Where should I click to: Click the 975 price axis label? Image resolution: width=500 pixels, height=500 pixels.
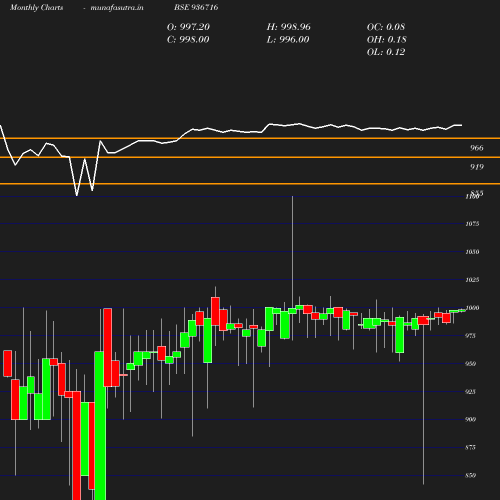pos(470,336)
